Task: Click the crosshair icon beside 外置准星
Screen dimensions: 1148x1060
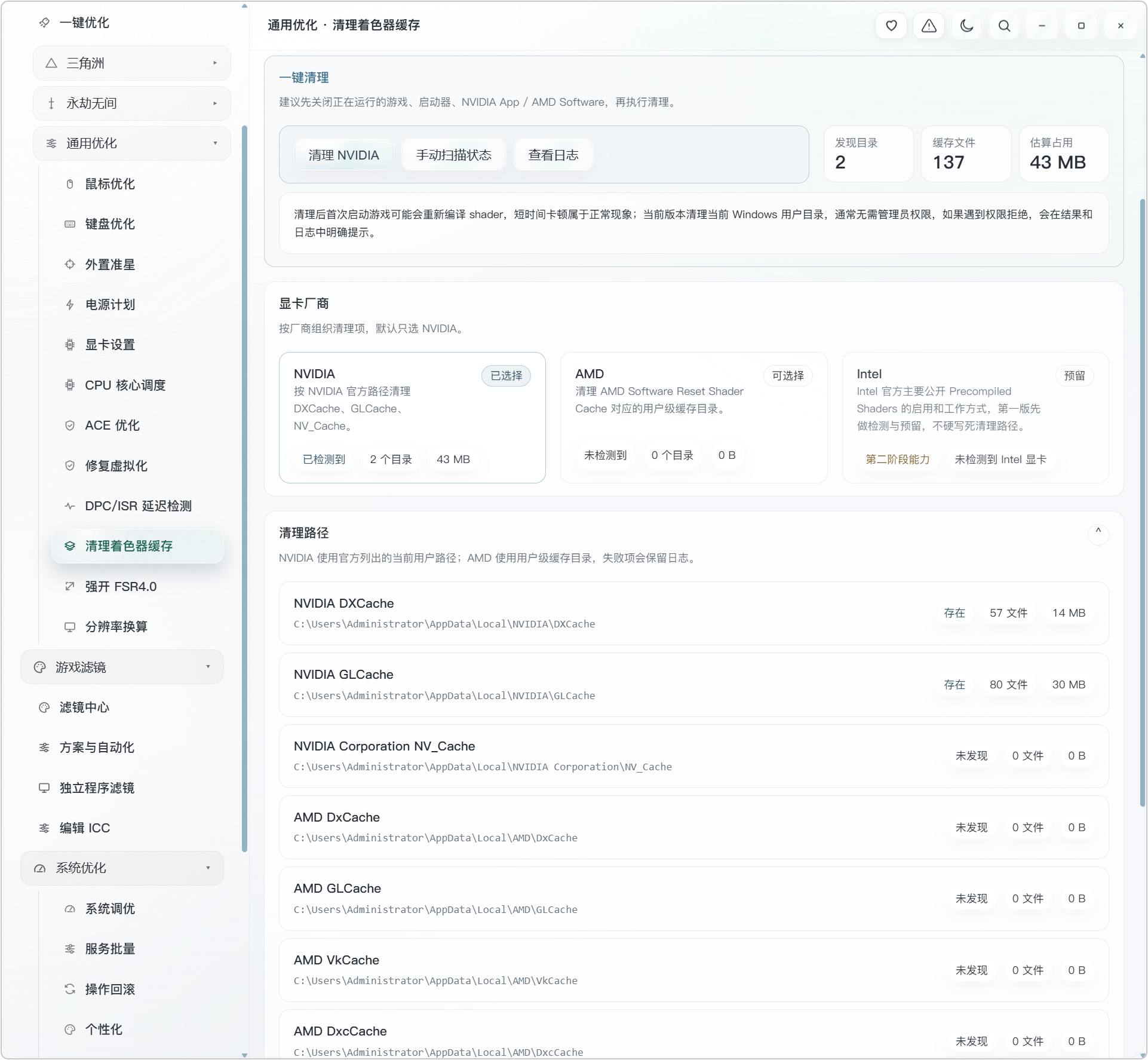Action: click(70, 264)
